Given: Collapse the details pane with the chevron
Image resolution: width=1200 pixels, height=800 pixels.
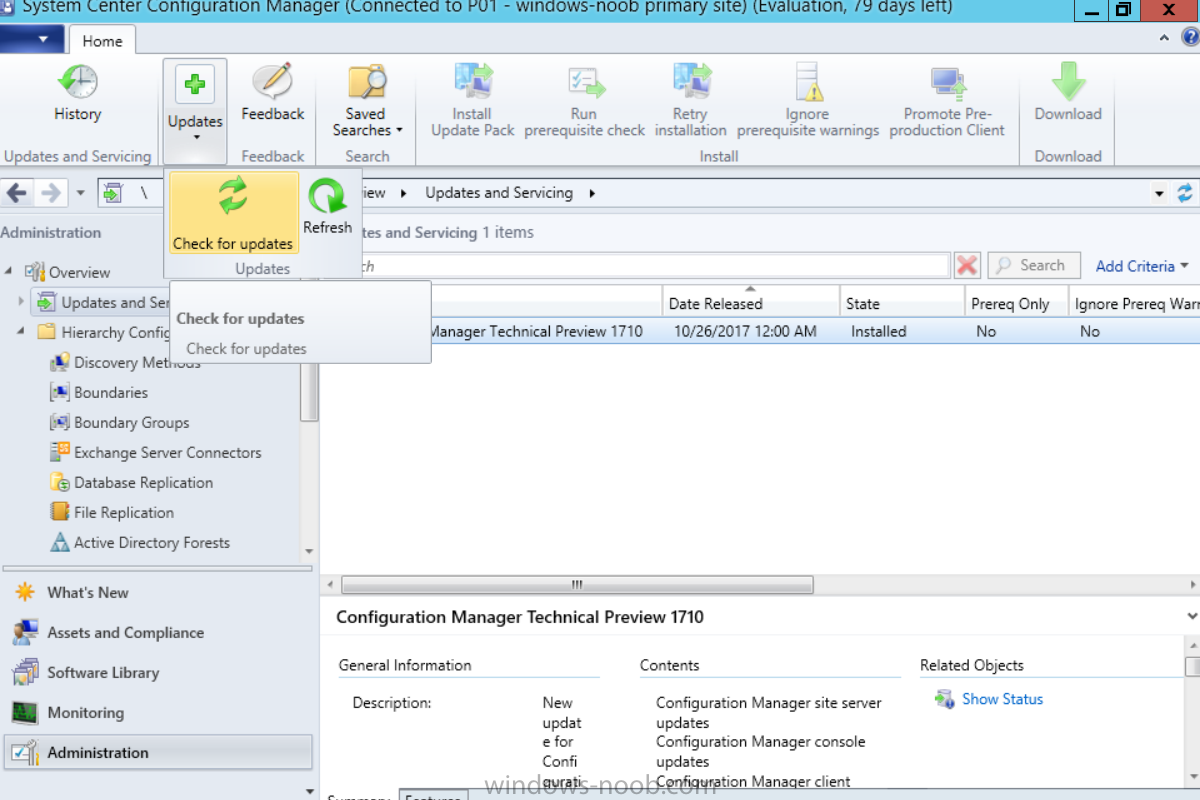Looking at the screenshot, I should click(x=1191, y=616).
